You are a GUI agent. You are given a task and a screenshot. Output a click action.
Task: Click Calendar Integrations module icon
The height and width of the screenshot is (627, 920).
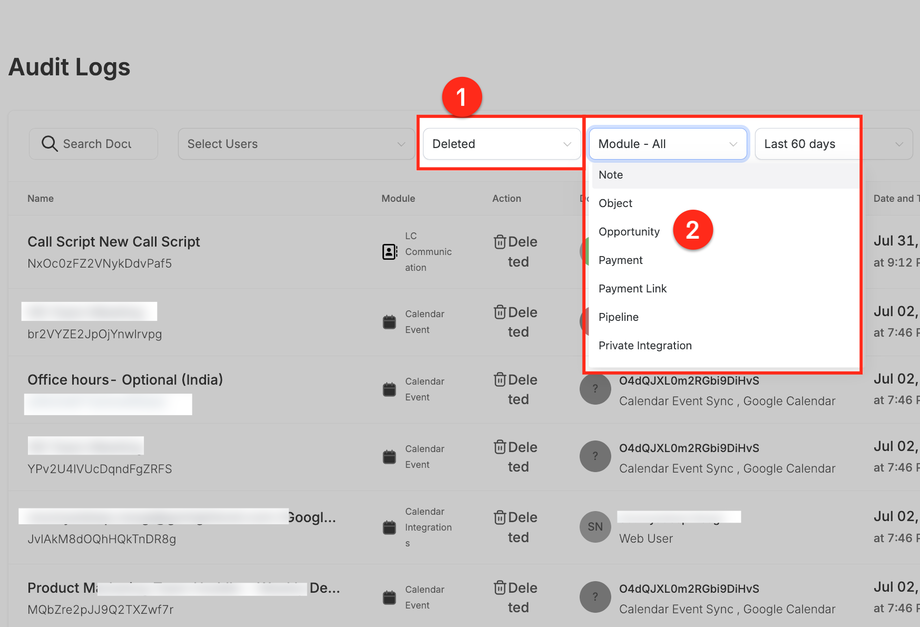390,527
